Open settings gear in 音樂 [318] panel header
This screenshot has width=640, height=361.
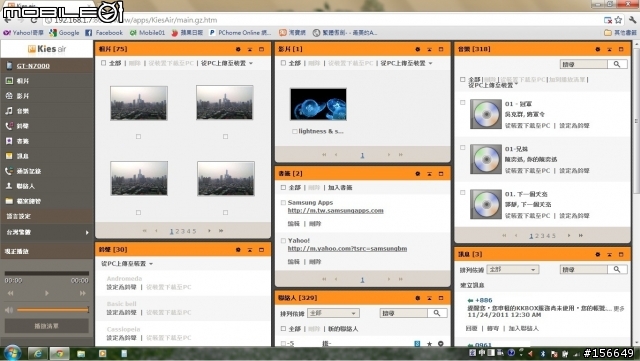(x=598, y=49)
